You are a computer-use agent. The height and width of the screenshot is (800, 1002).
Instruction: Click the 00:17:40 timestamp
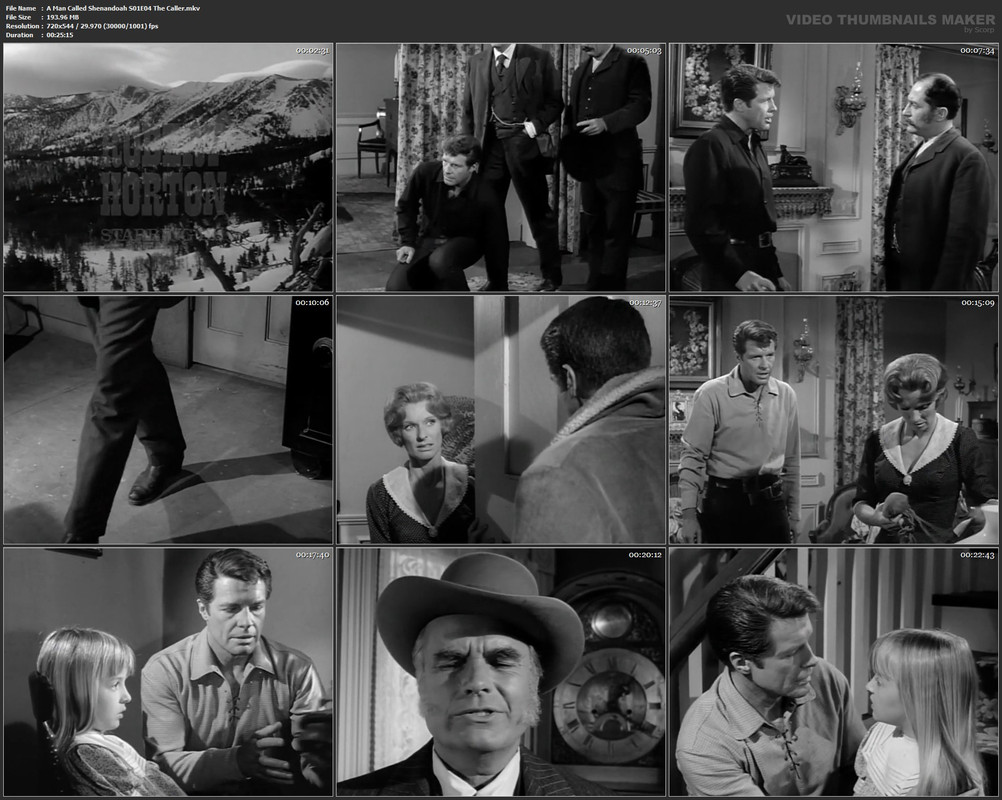tap(312, 555)
